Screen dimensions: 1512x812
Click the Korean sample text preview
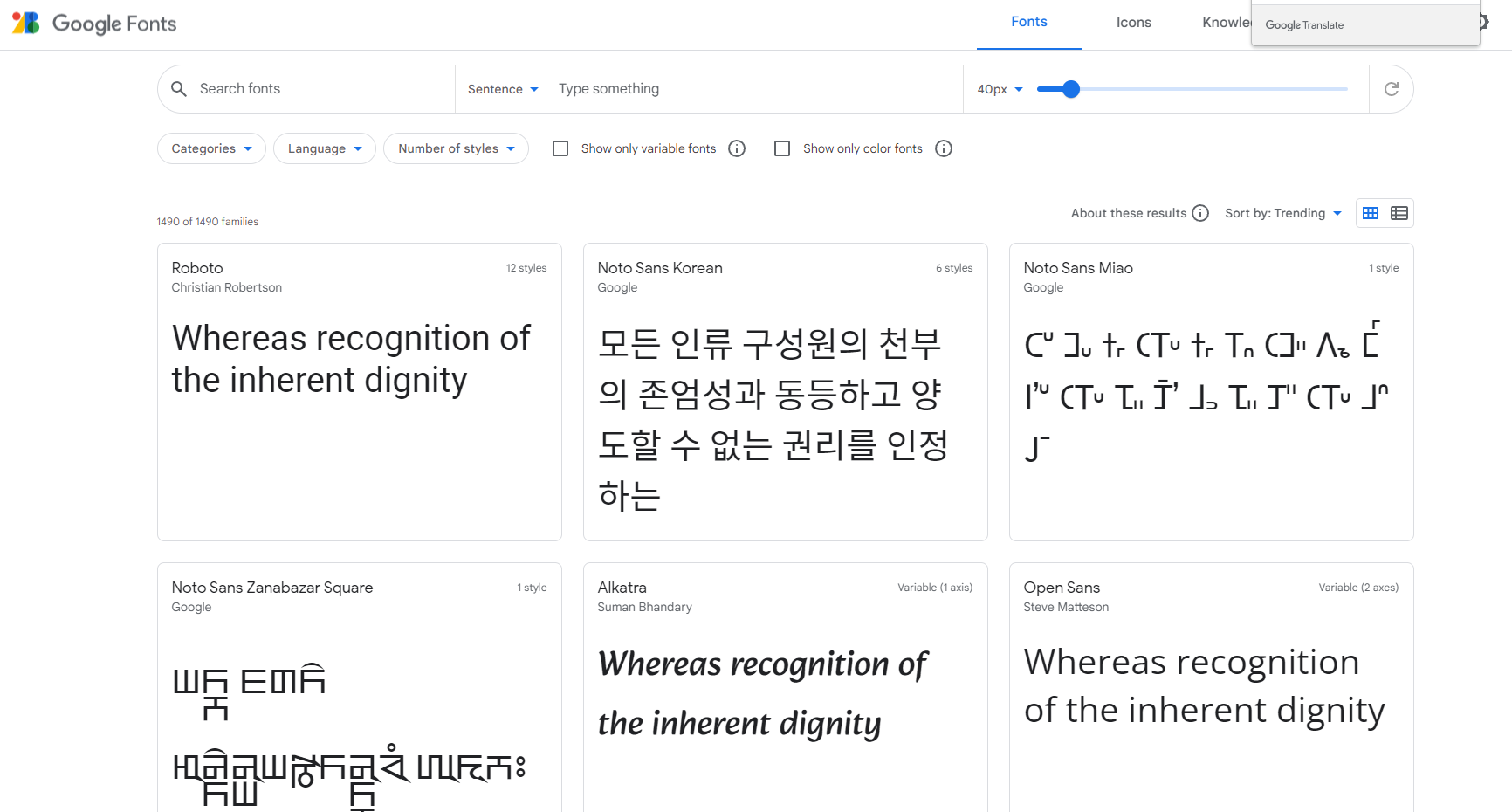click(773, 419)
